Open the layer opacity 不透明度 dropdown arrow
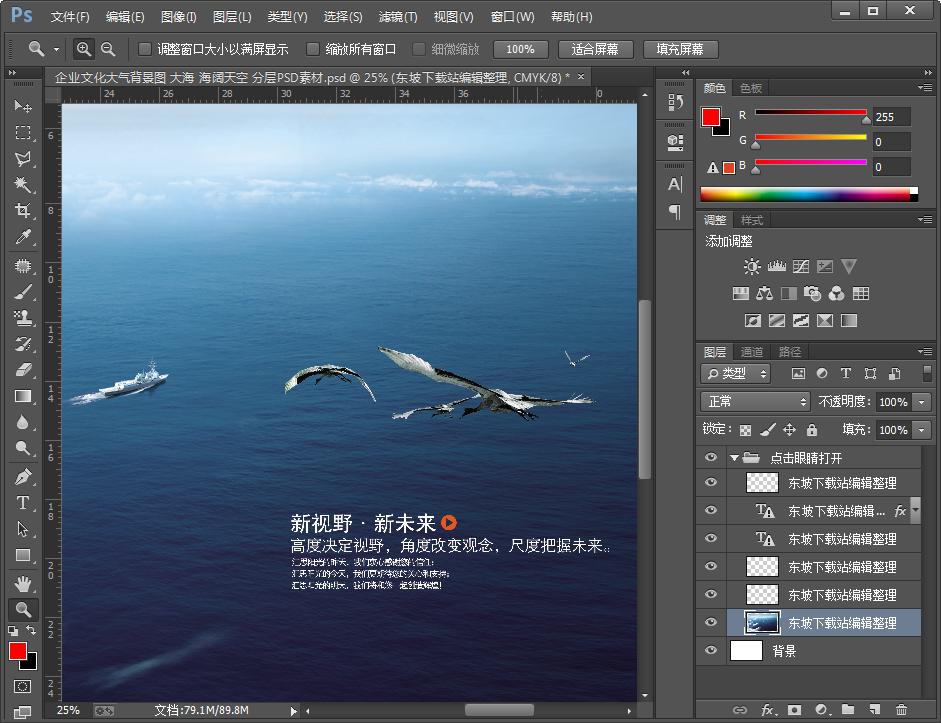941x723 pixels. [x=921, y=401]
